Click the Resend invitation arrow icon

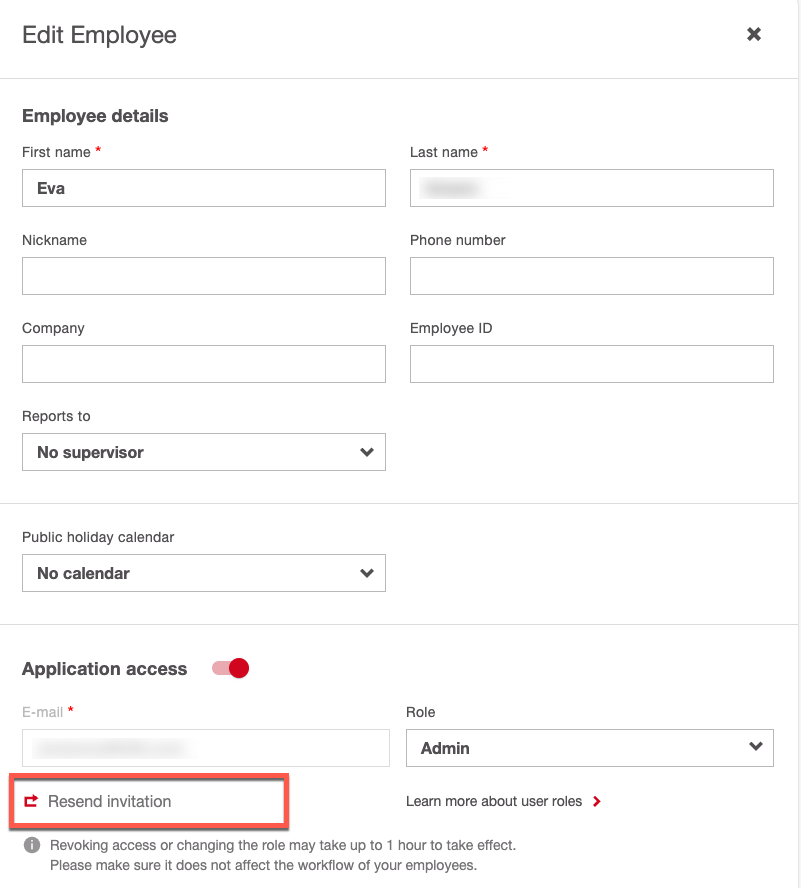31,801
